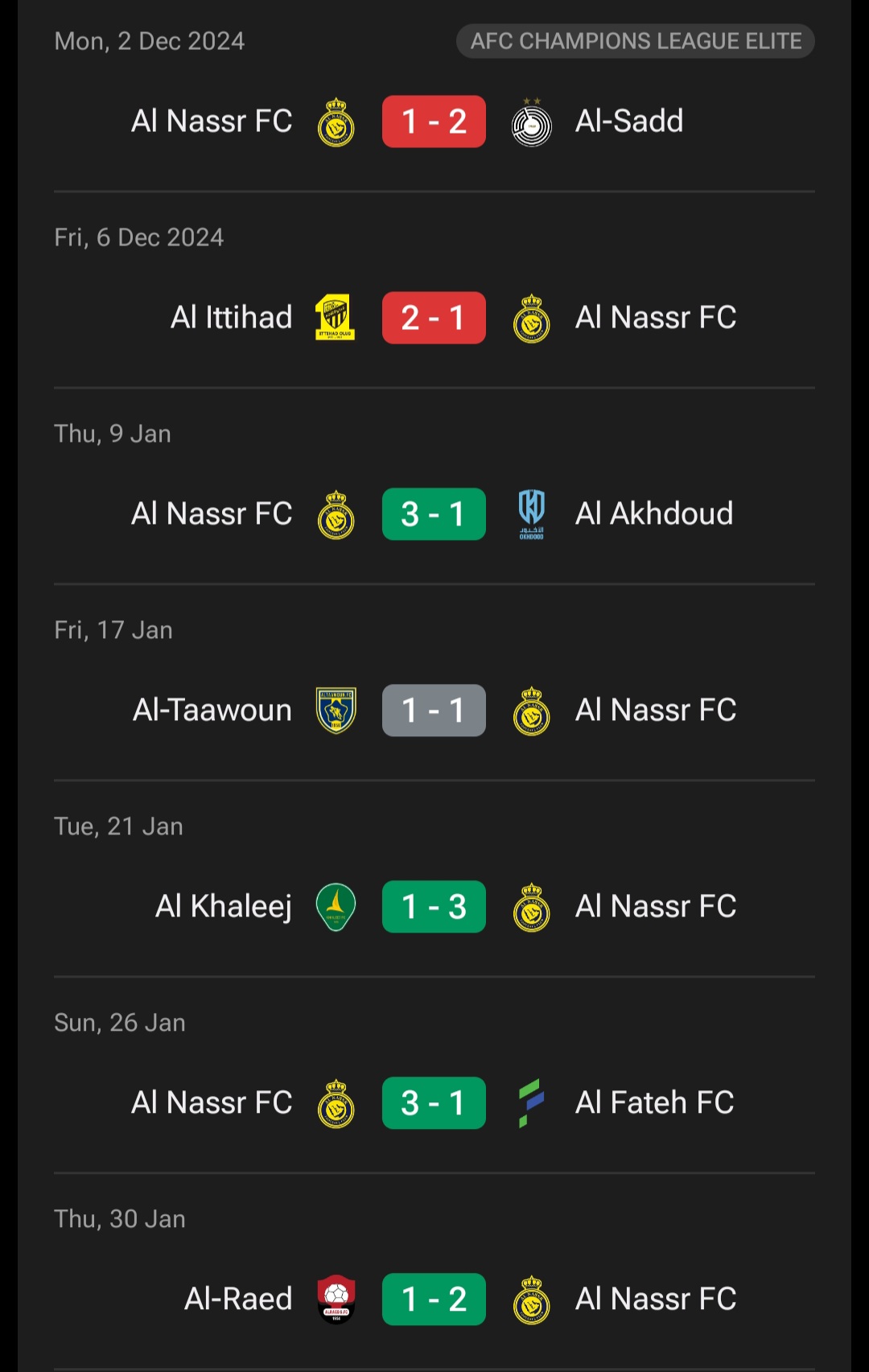The height and width of the screenshot is (1372, 869).
Task: Open the 1 - 2 score against Al-Sadd
Action: [434, 122]
